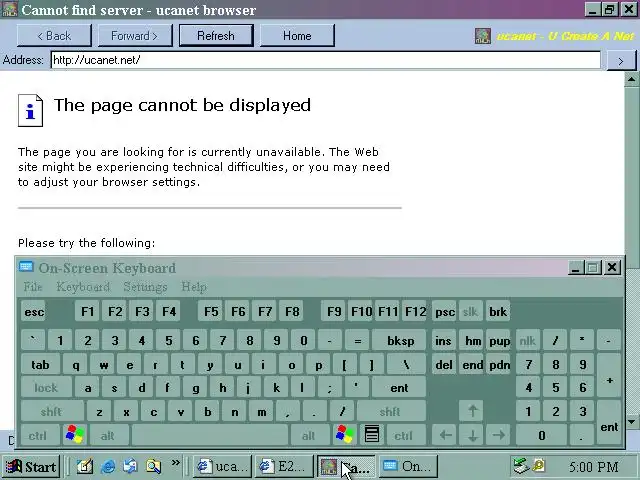Toggle the nlk num lock key
Viewport: 640px width, 480px height.
pyautogui.click(x=528, y=341)
